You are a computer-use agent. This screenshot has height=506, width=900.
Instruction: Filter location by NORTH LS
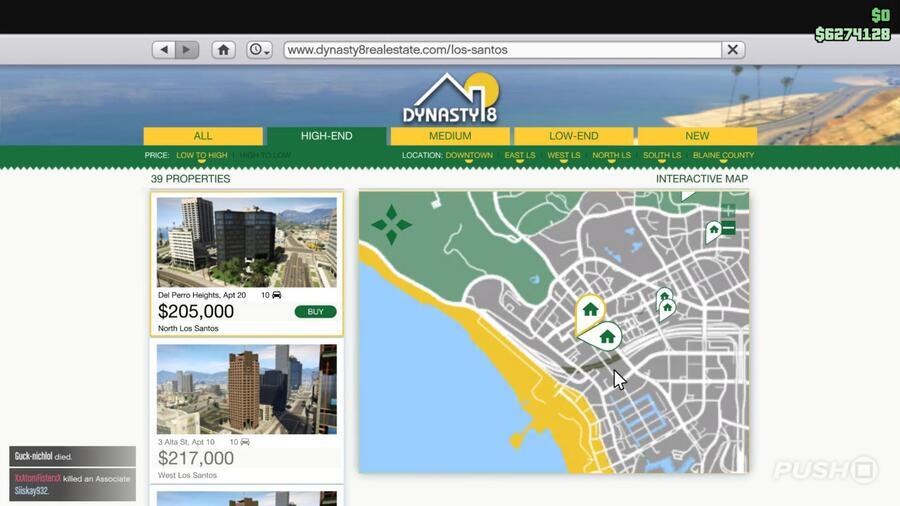(x=611, y=155)
